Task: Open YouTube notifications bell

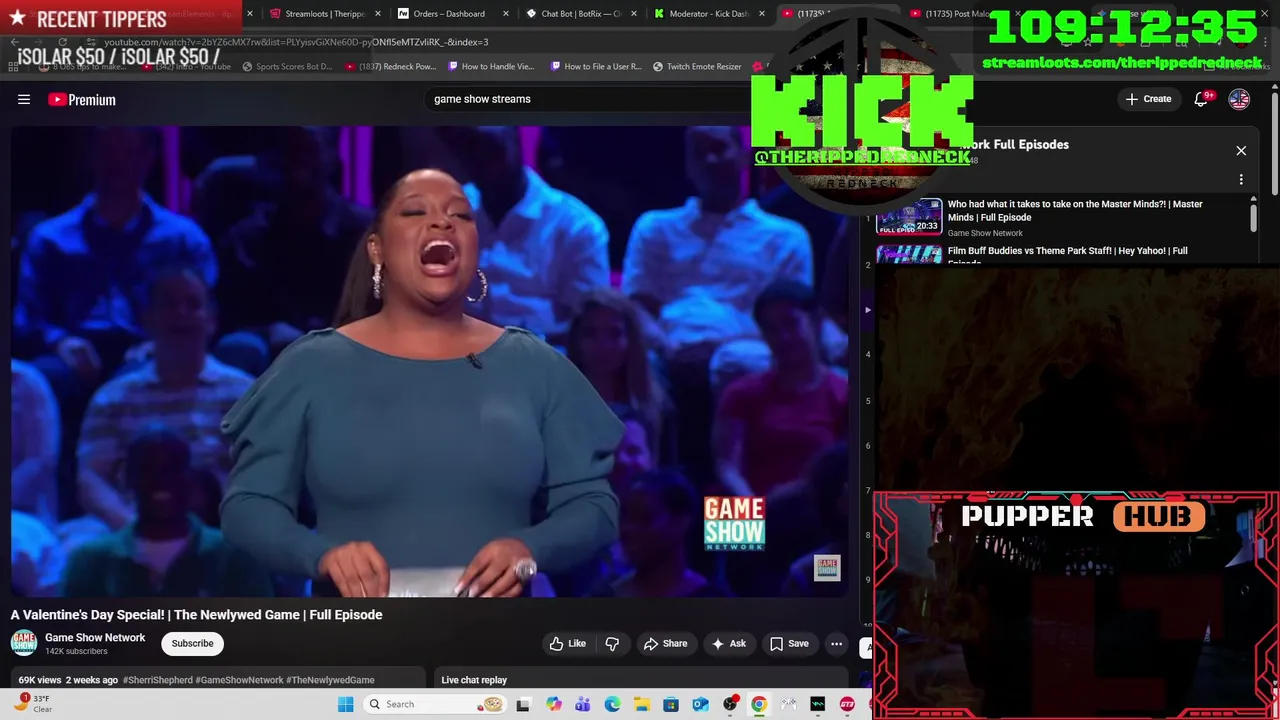Action: pos(1202,99)
